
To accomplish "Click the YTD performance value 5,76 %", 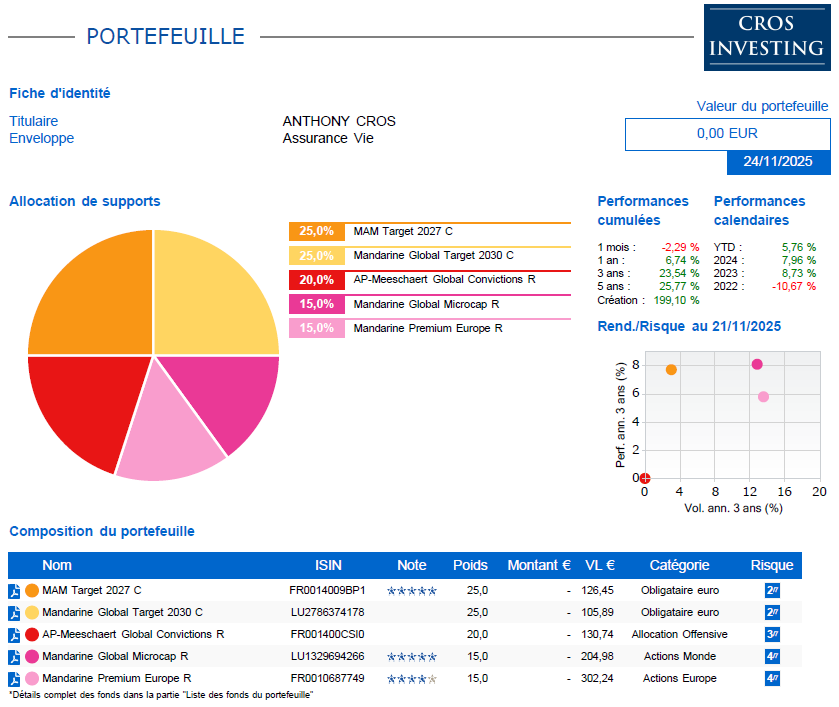I will (x=799, y=247).
